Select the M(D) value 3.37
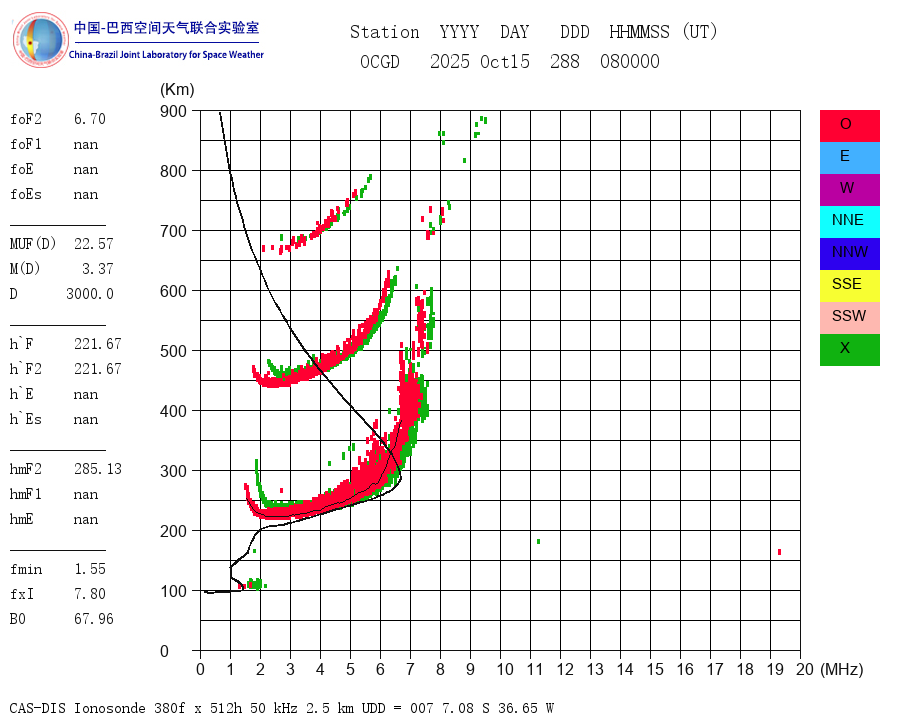900x720 pixels. (x=98, y=269)
